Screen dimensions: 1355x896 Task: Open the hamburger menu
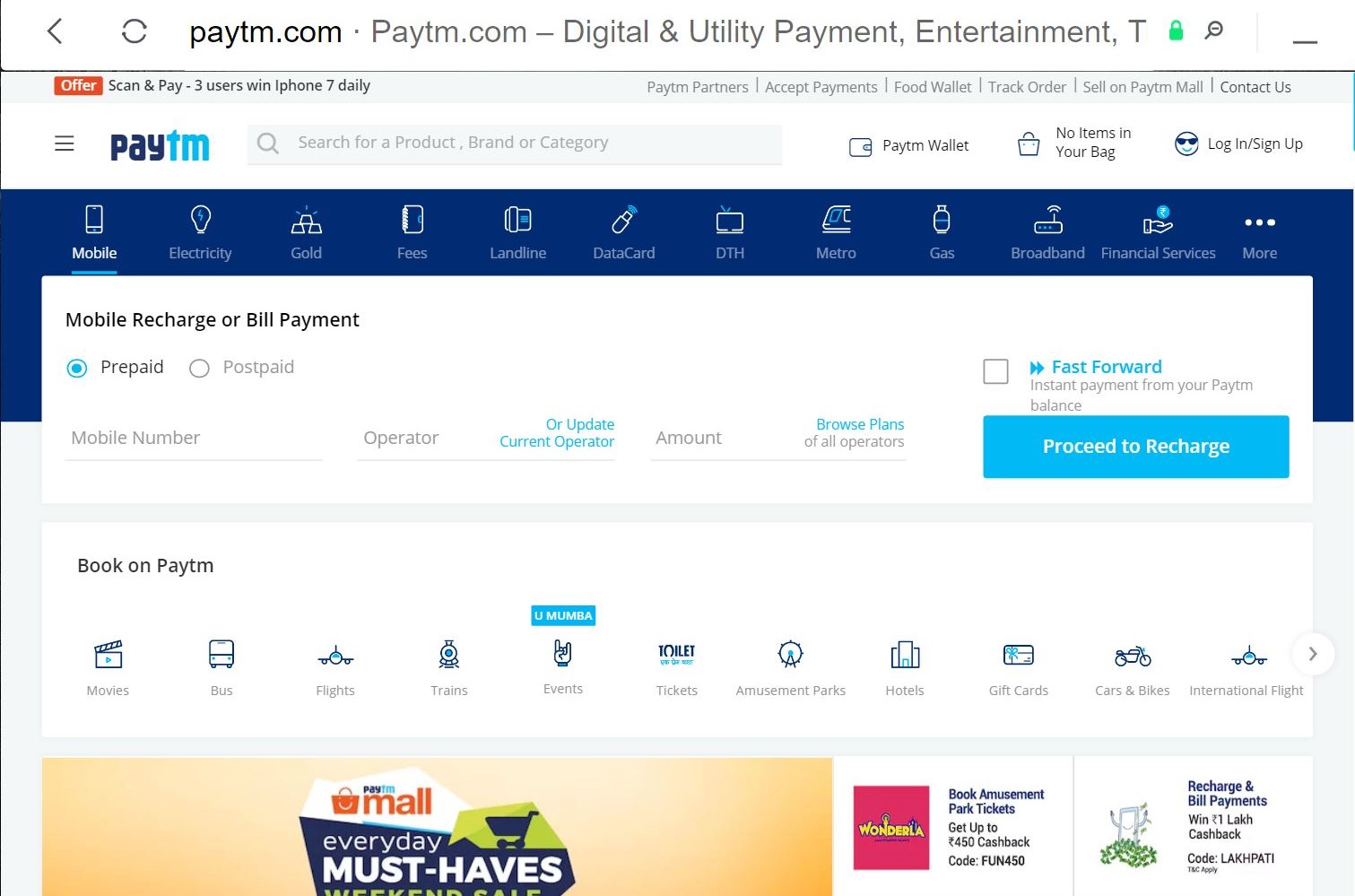[64, 143]
